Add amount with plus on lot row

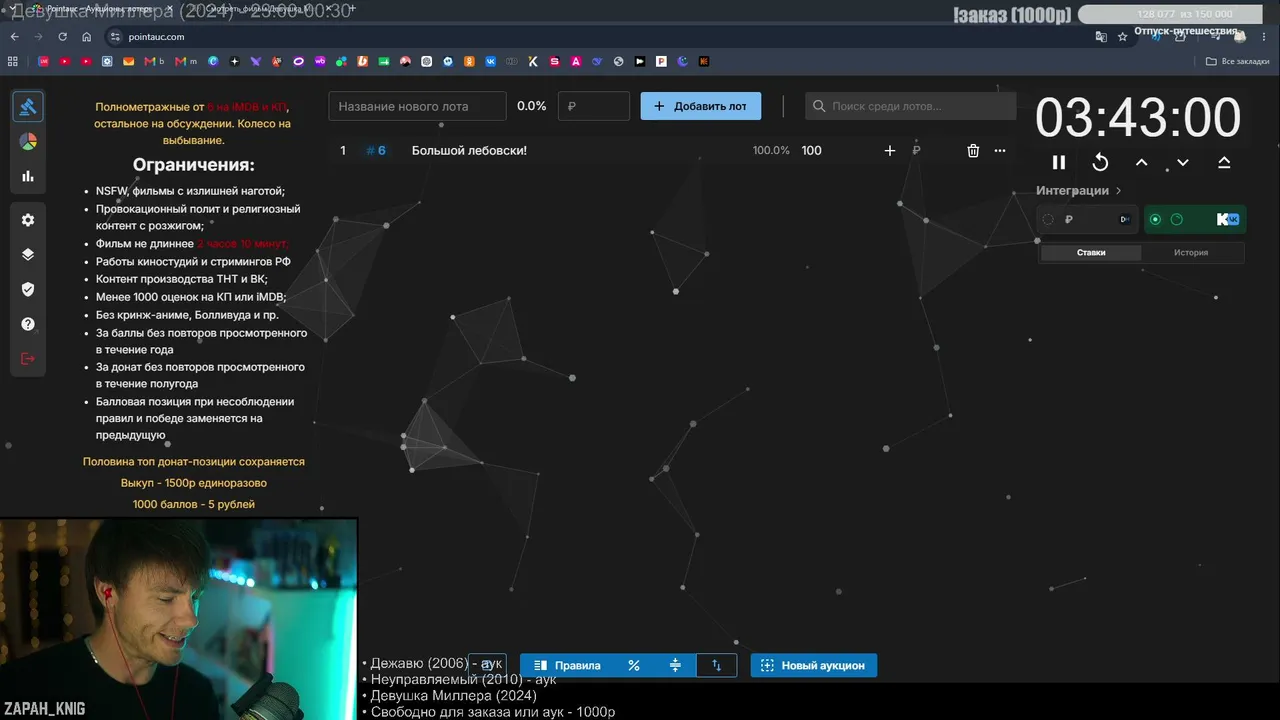tap(890, 150)
